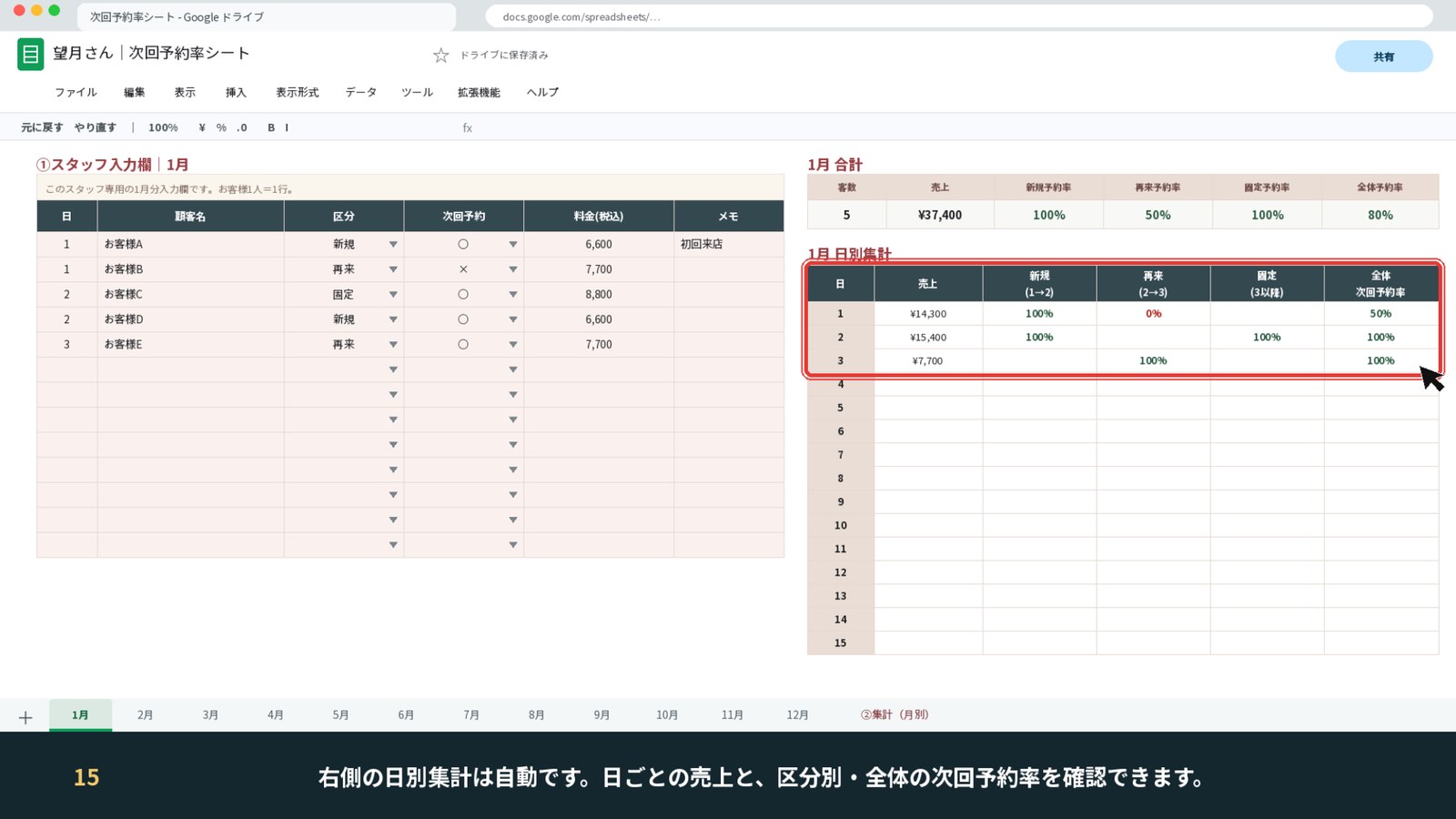This screenshot has height=819, width=1456.
Task: Select the 12月 sheet tab
Action: 798,715
